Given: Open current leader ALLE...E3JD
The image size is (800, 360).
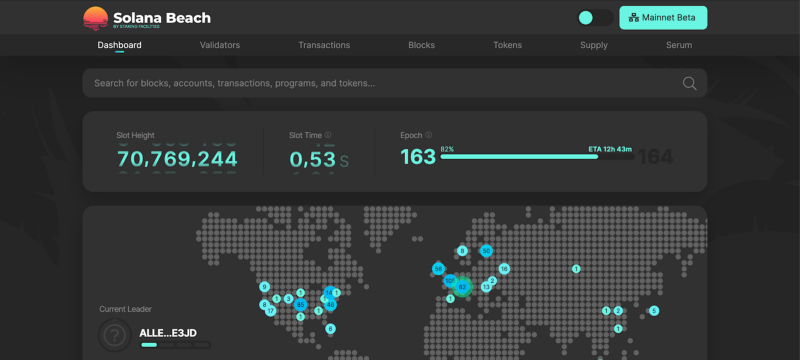Looking at the screenshot, I should click(x=168, y=333).
